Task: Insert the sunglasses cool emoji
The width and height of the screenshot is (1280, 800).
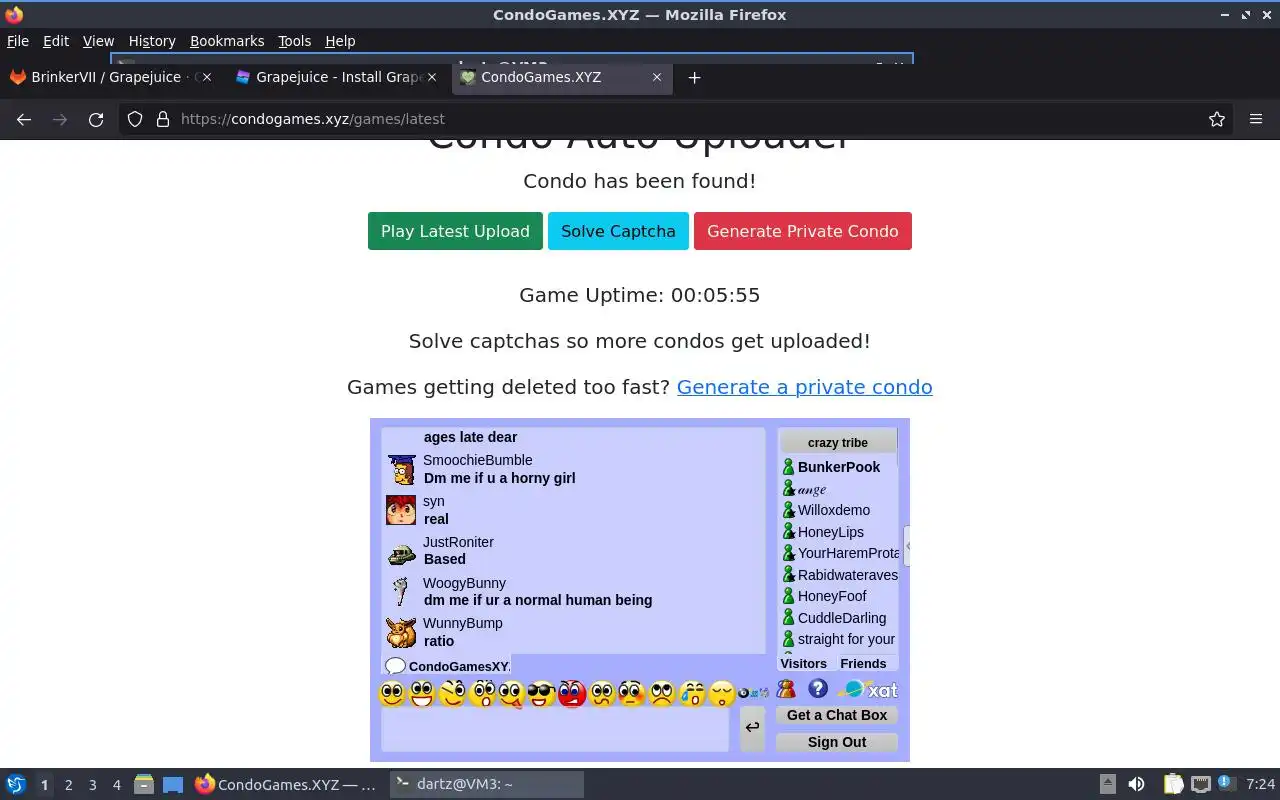Action: tap(542, 693)
